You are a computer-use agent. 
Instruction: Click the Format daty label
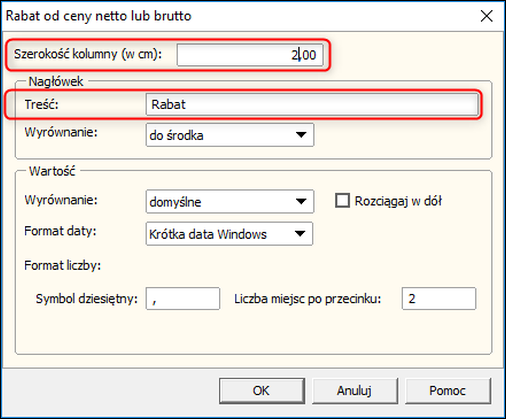(x=60, y=231)
